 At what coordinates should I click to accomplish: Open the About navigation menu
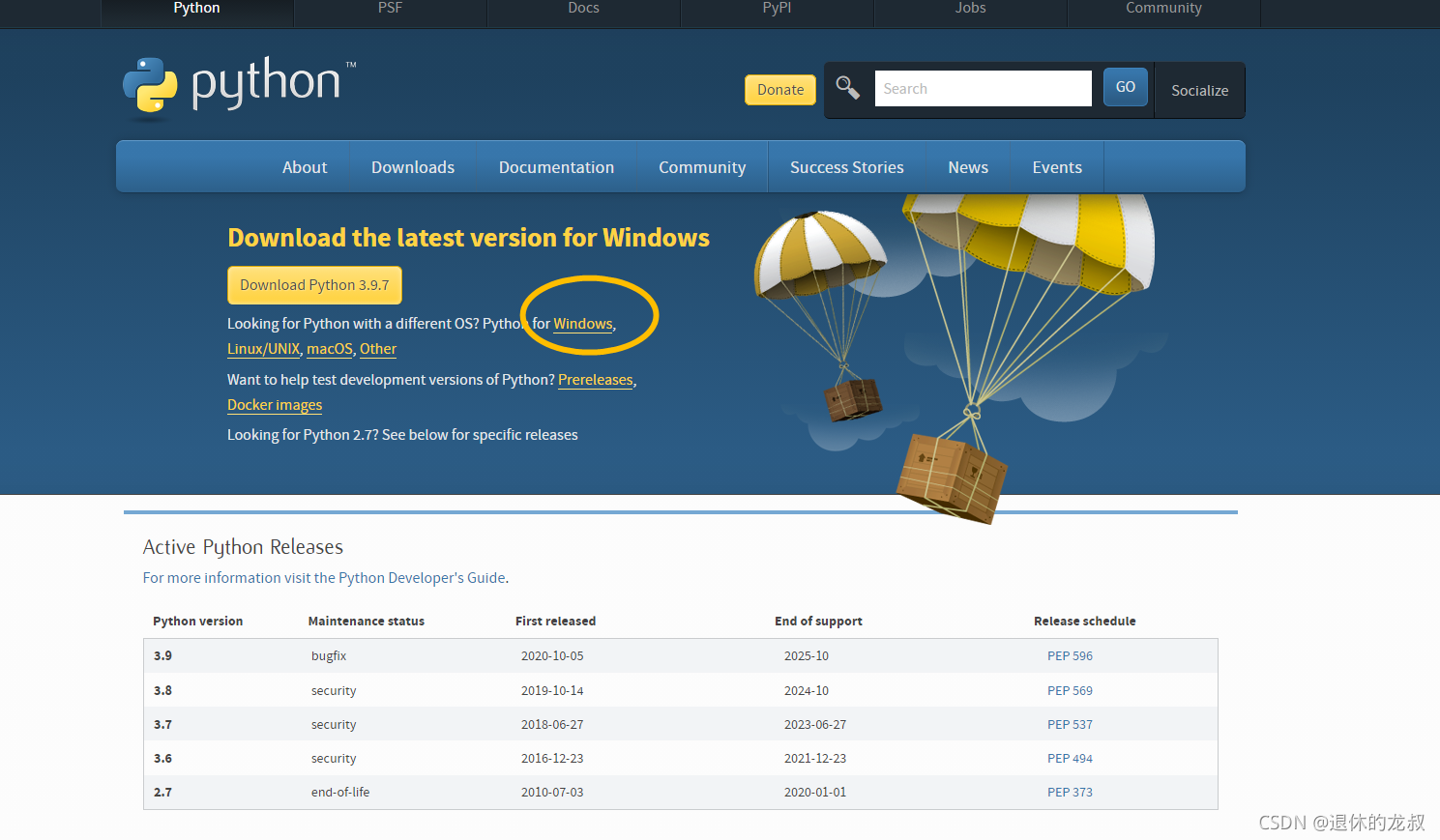[305, 167]
